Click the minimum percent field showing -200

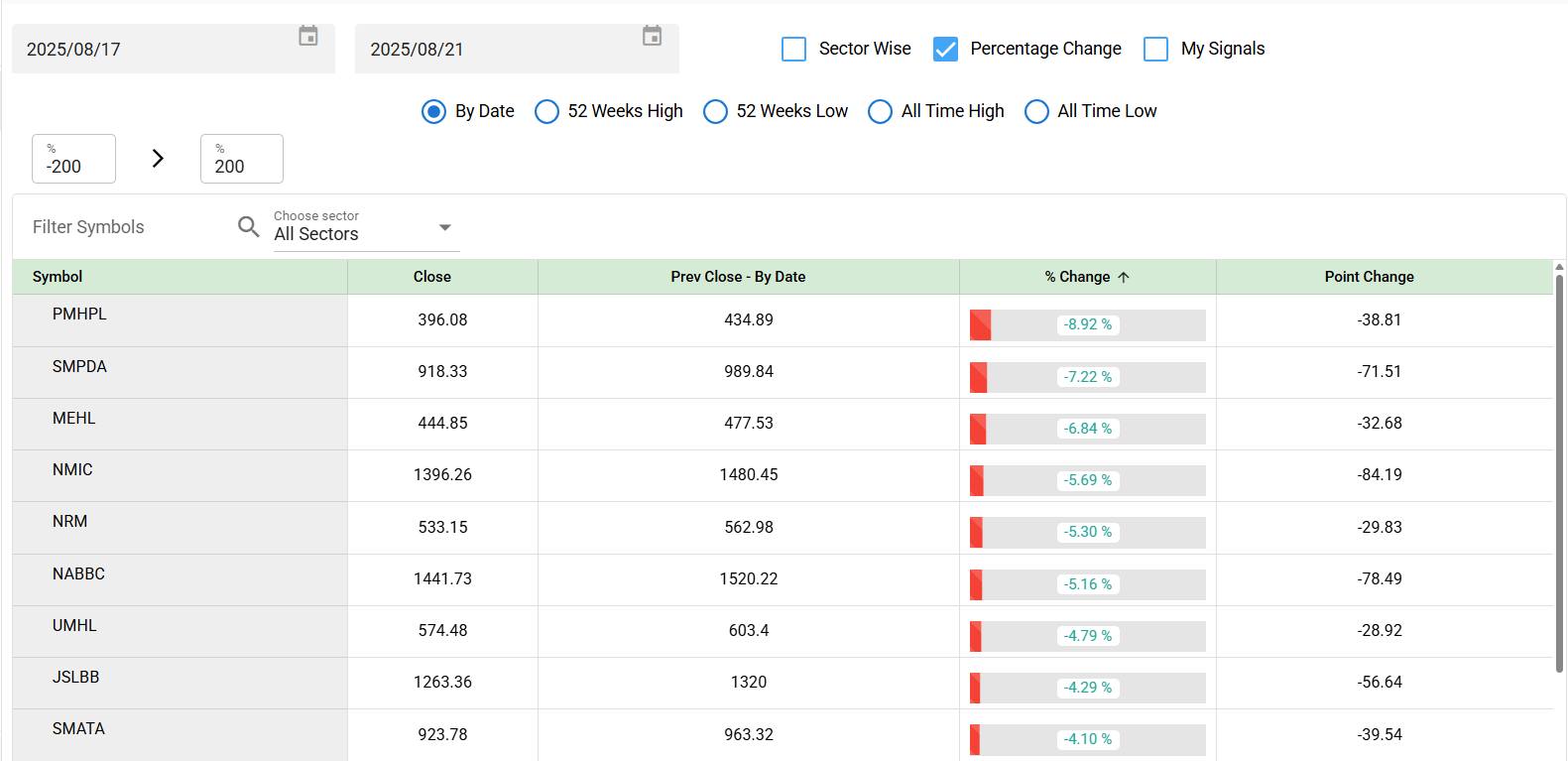point(74,159)
